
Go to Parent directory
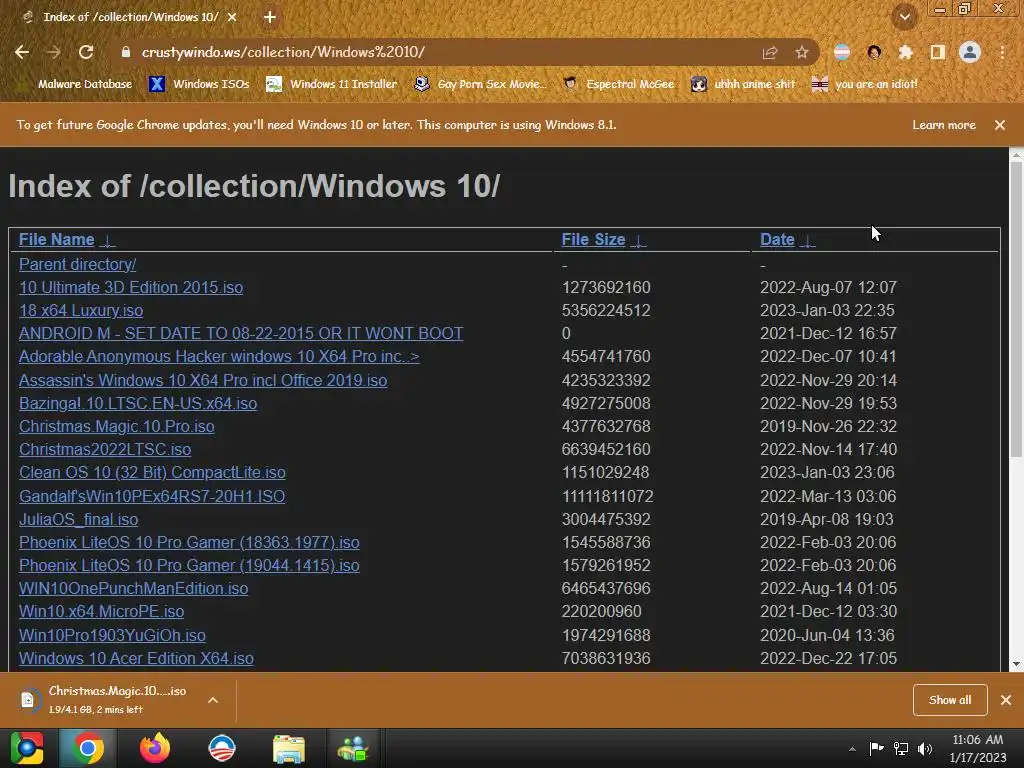tap(78, 264)
